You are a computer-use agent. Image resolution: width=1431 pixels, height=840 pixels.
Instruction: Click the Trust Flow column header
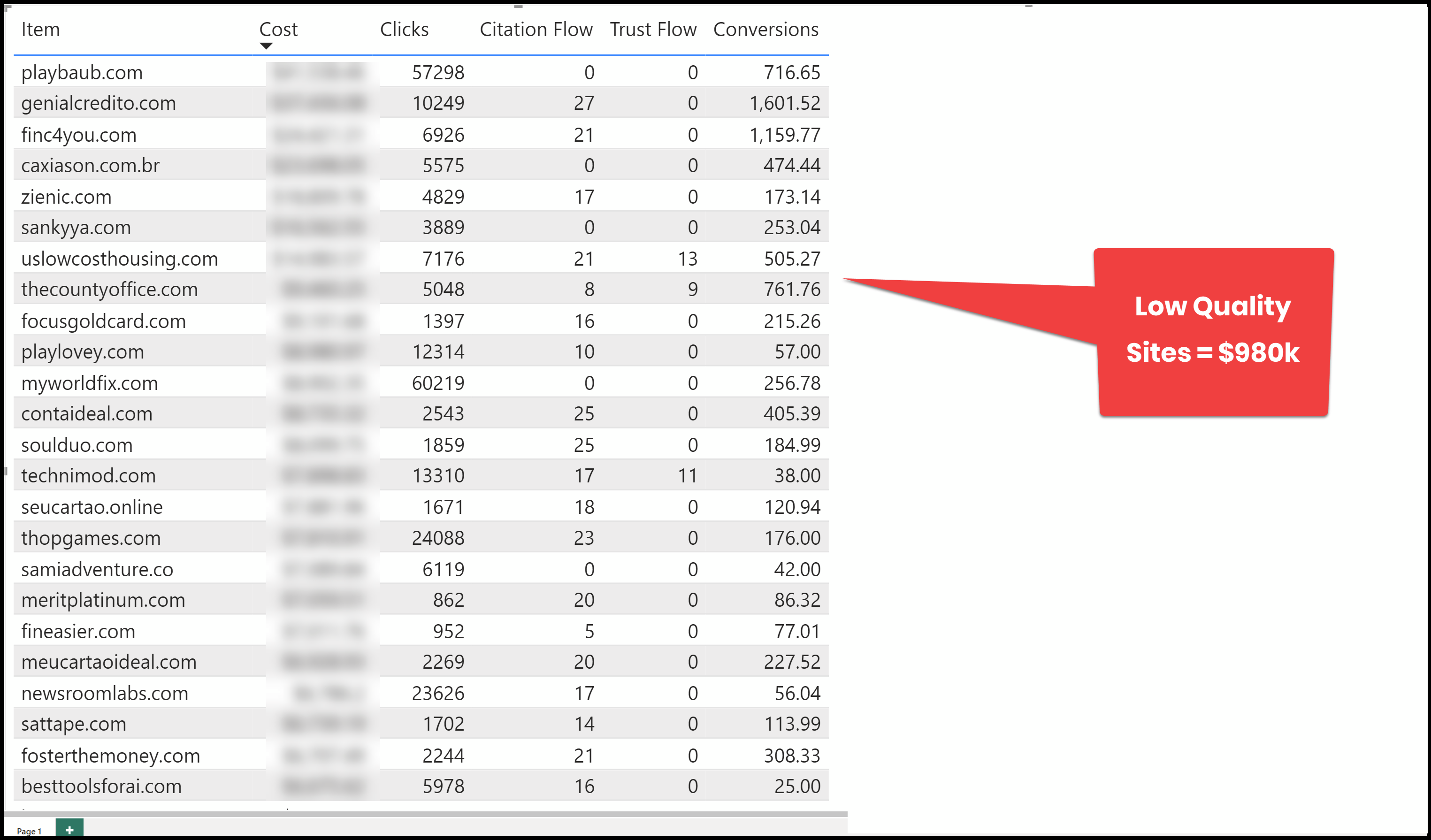[652, 30]
